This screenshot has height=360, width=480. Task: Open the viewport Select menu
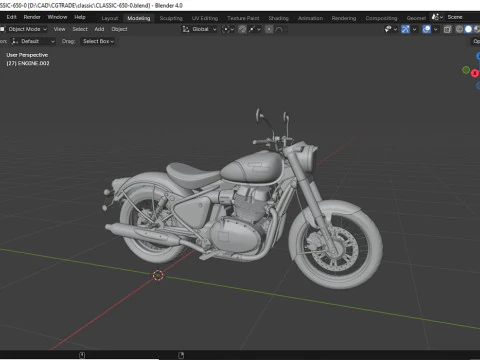coord(80,29)
